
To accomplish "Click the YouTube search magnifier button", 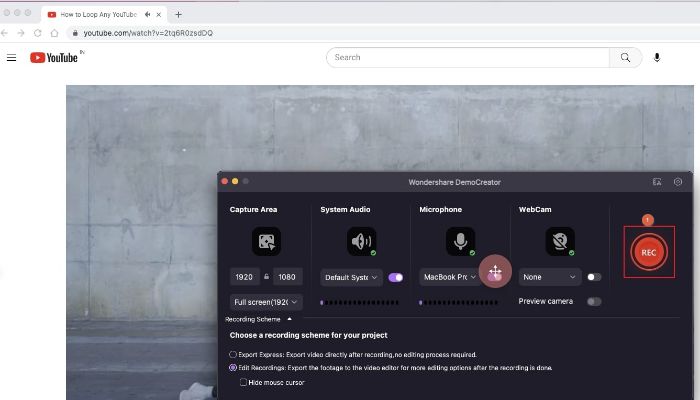I will tap(625, 58).
